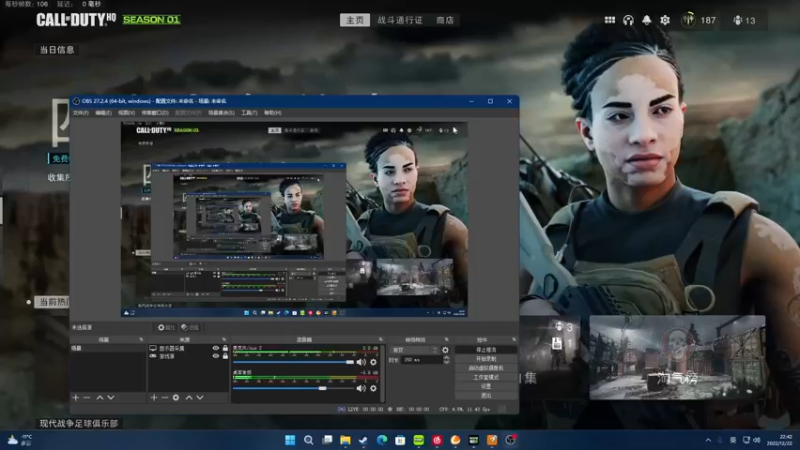Open the Call of Duty notifications bell
800x450 pixels.
(x=646, y=20)
